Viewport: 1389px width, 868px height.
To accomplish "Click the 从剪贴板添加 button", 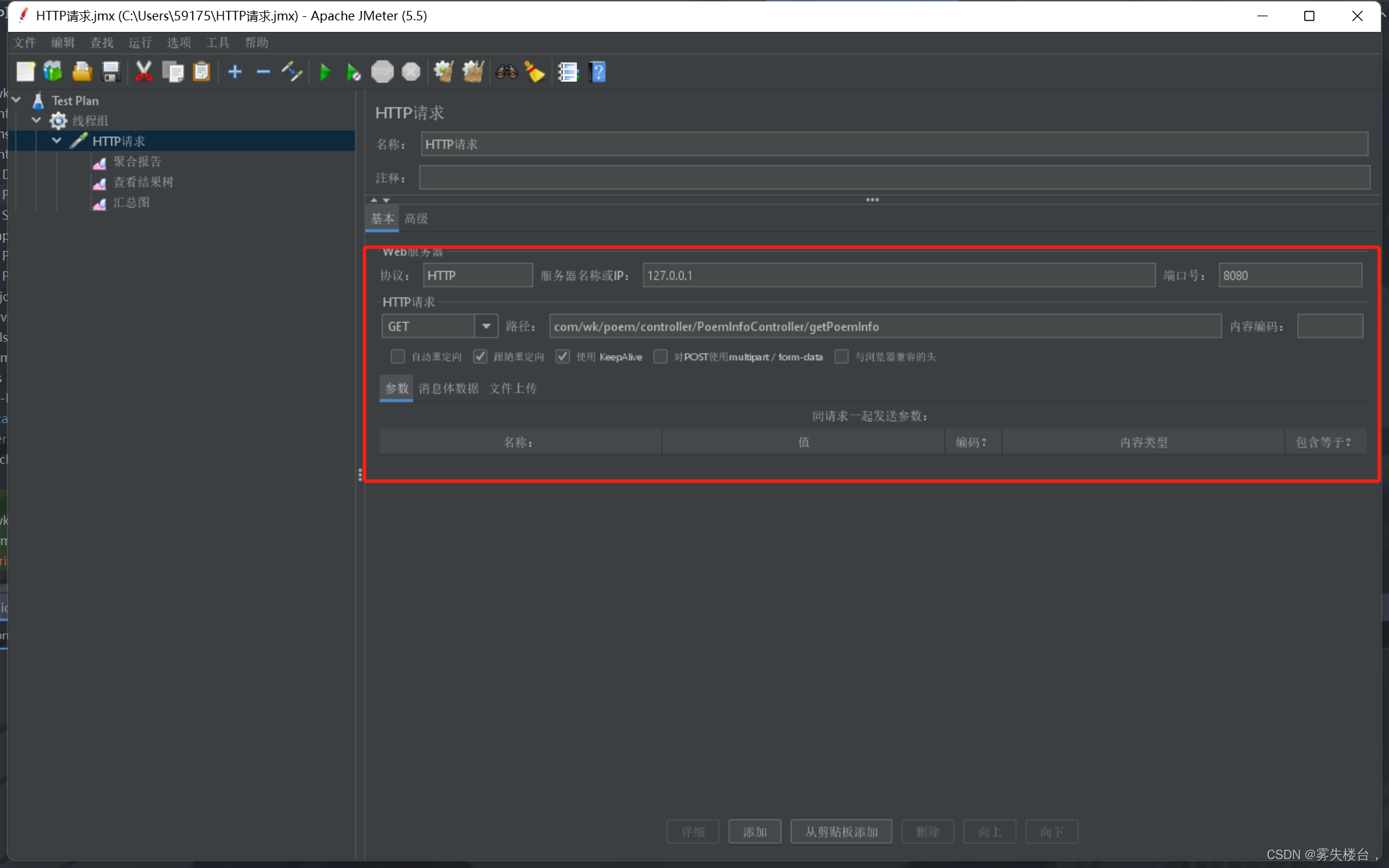I will click(x=841, y=831).
